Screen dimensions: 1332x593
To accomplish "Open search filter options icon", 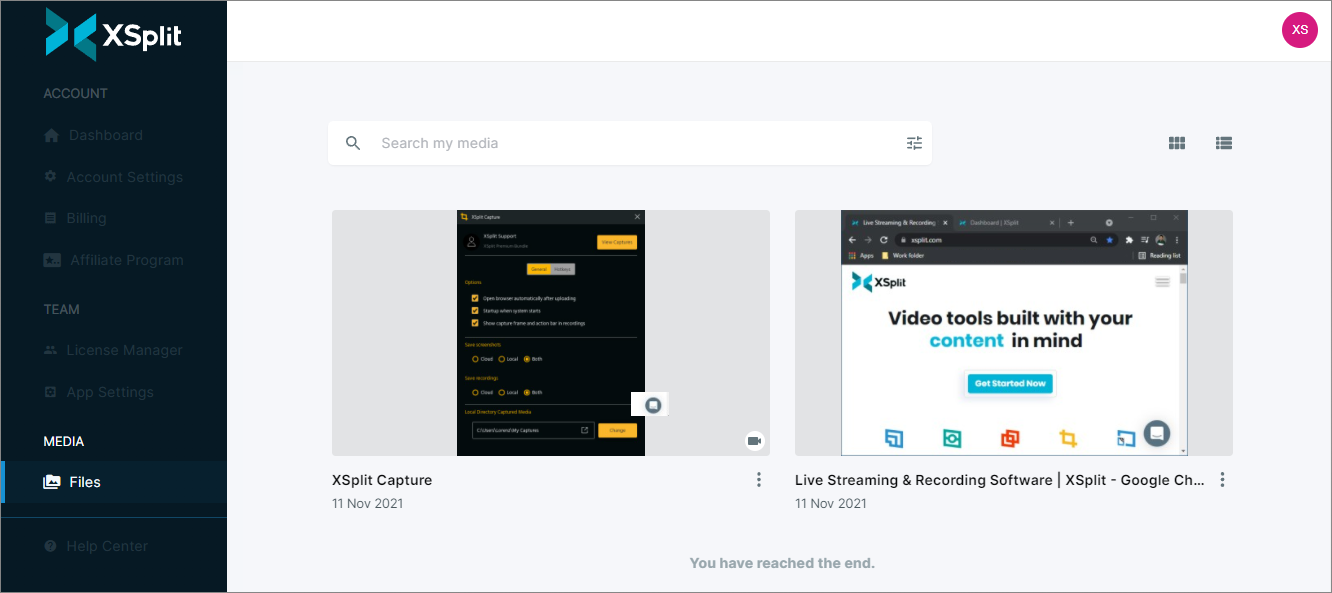I will [x=914, y=143].
